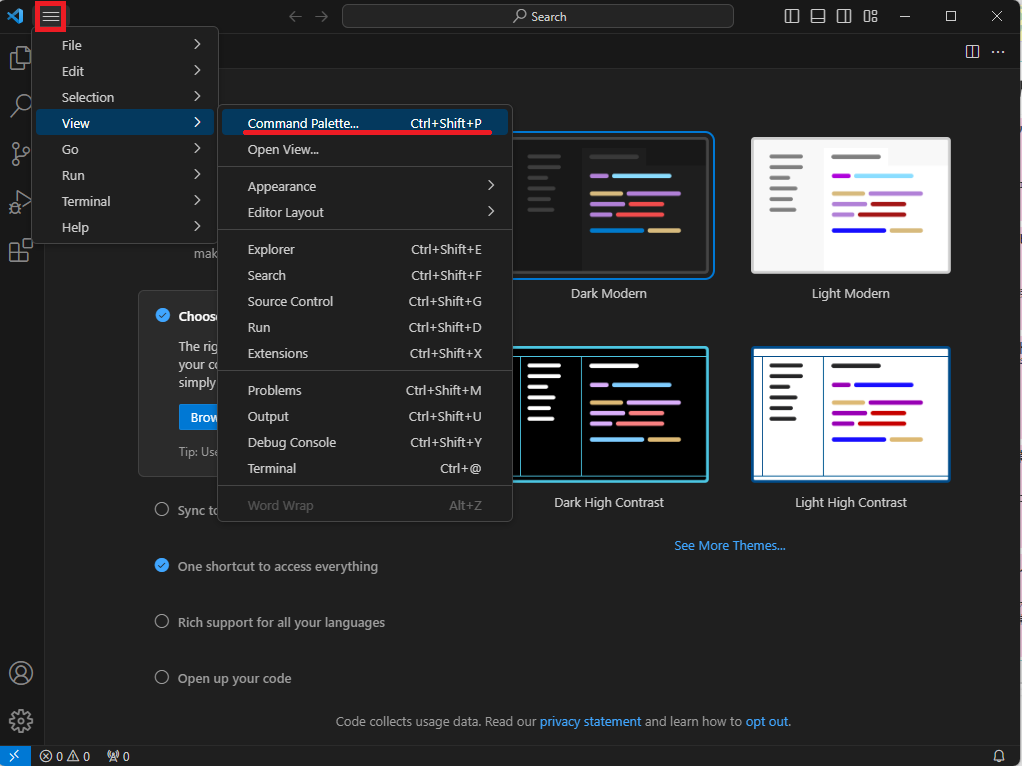
Task: Select Open up your code step
Action: [x=223, y=678]
